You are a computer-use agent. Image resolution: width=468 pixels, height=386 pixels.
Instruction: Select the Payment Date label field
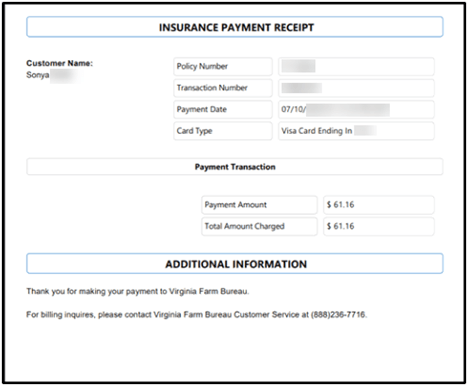click(x=223, y=109)
